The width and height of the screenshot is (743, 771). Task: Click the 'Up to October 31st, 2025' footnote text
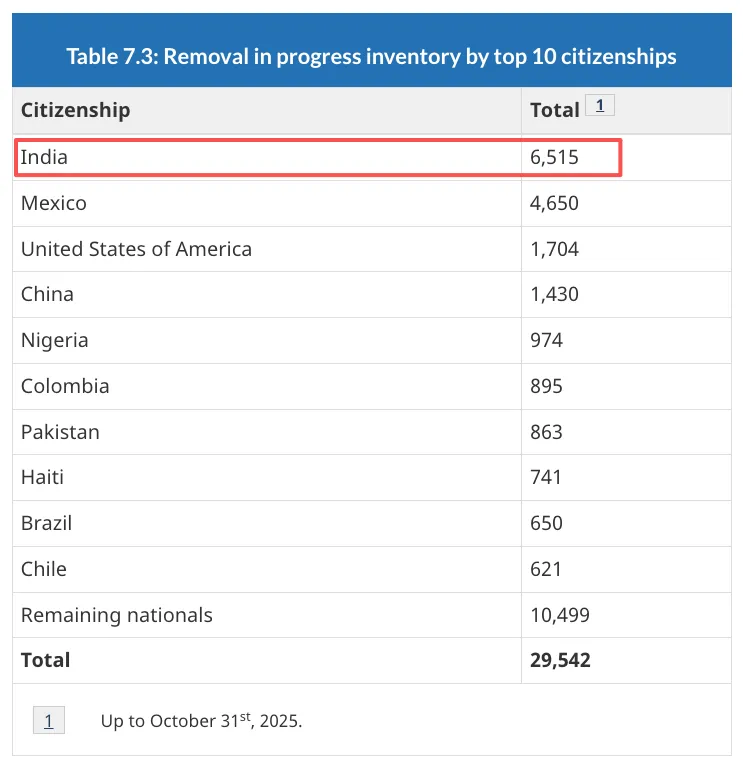(201, 720)
